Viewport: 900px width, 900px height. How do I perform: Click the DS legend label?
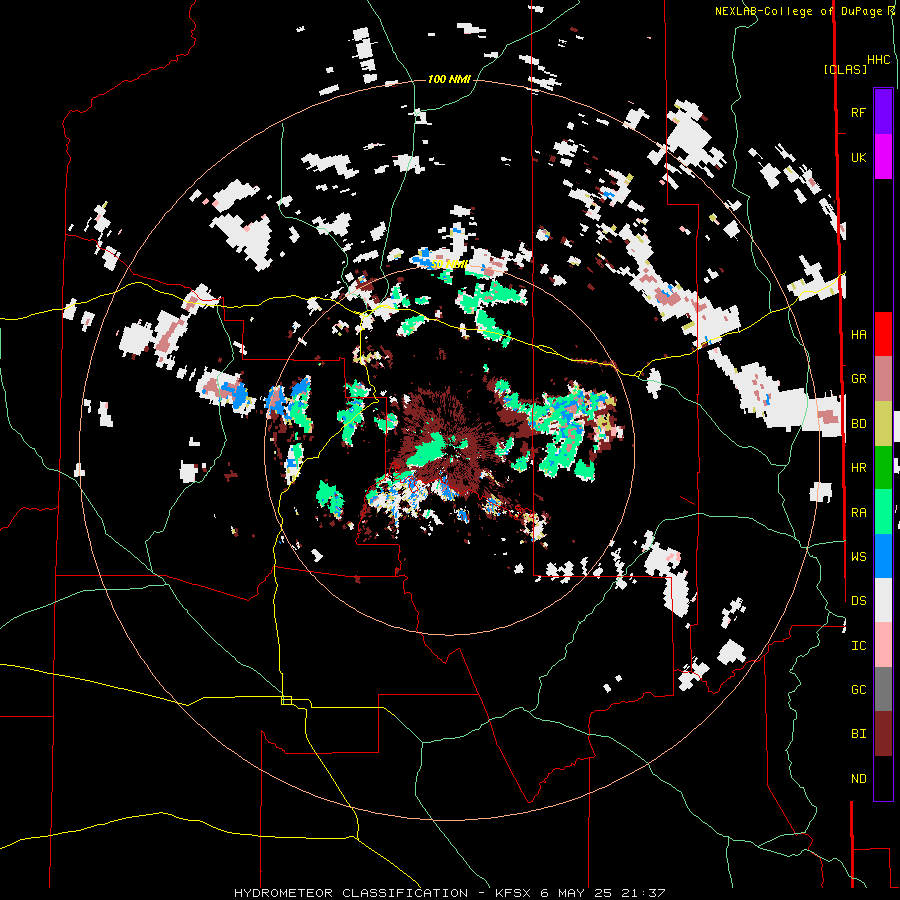tap(858, 600)
